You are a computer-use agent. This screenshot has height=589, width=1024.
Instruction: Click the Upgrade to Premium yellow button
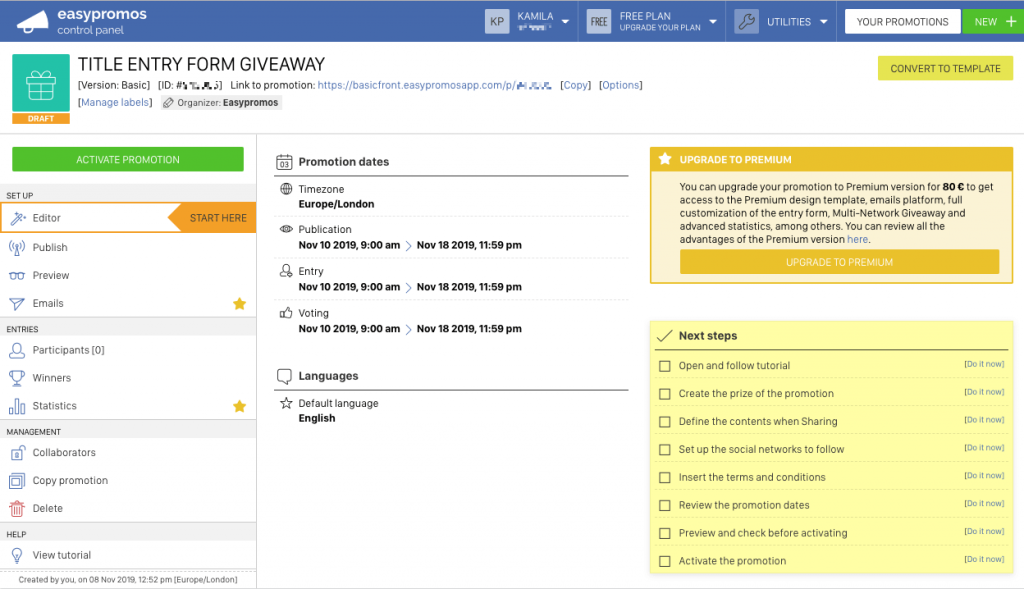[x=839, y=262]
